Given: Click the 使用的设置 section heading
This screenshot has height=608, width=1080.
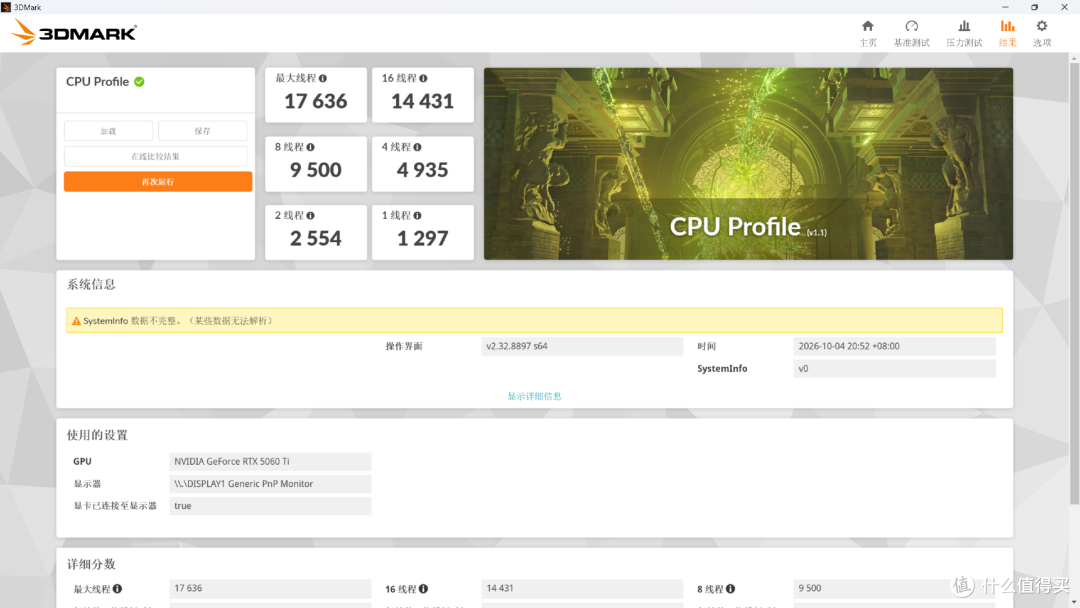Looking at the screenshot, I should coord(97,435).
